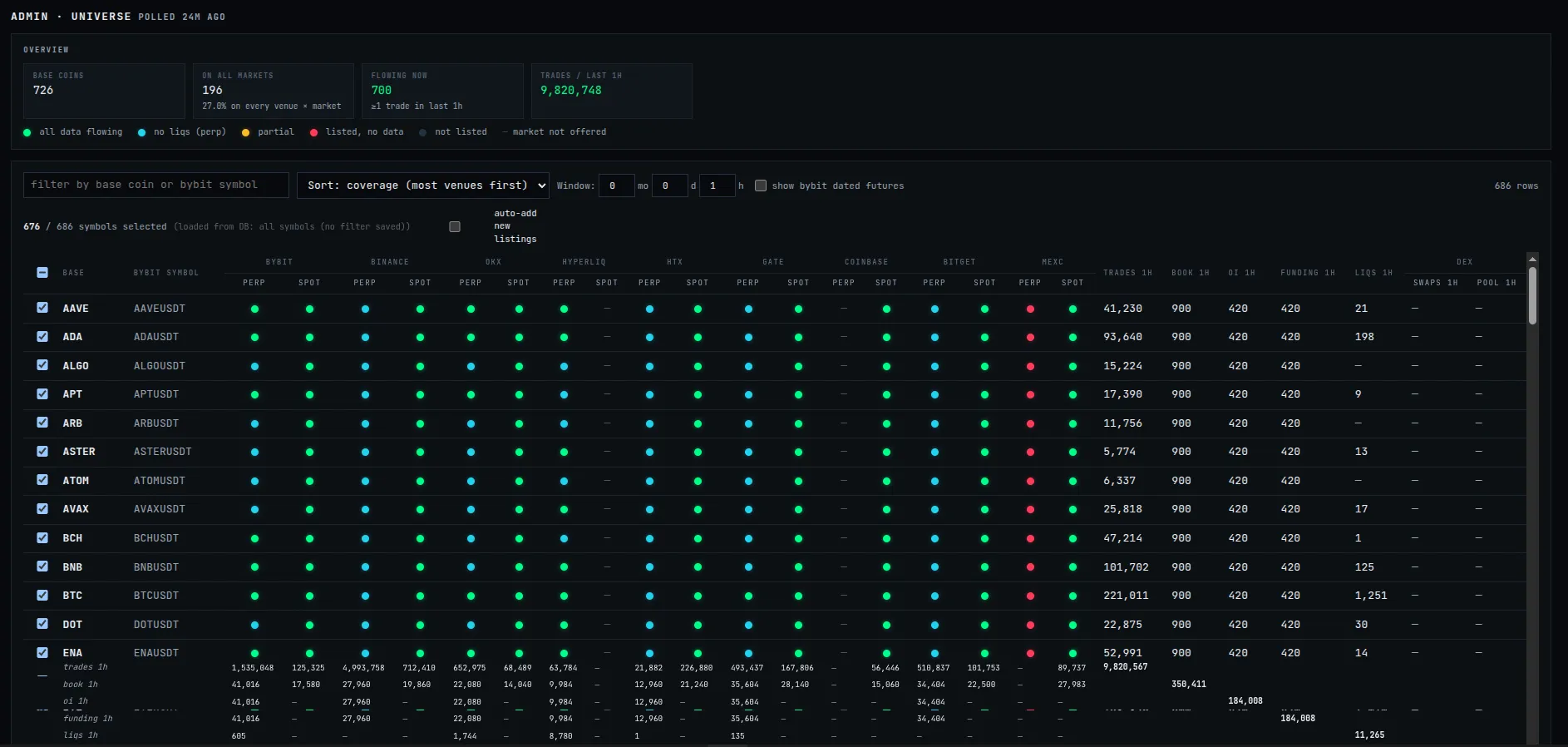Click BNB Binance spot green status dot
Image resolution: width=1568 pixels, height=747 pixels.
click(x=420, y=567)
